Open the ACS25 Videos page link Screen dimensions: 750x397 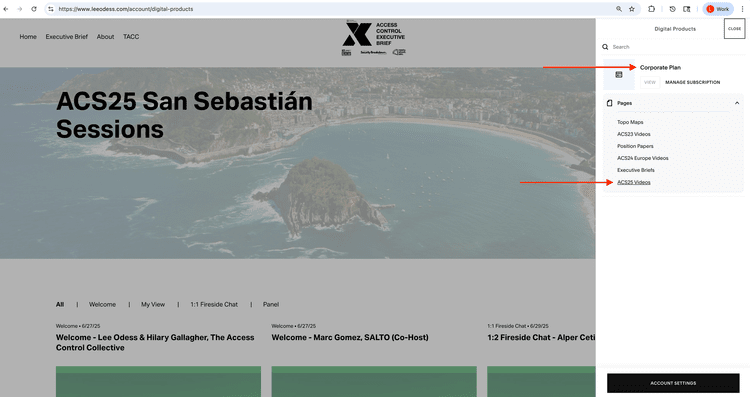click(x=633, y=182)
